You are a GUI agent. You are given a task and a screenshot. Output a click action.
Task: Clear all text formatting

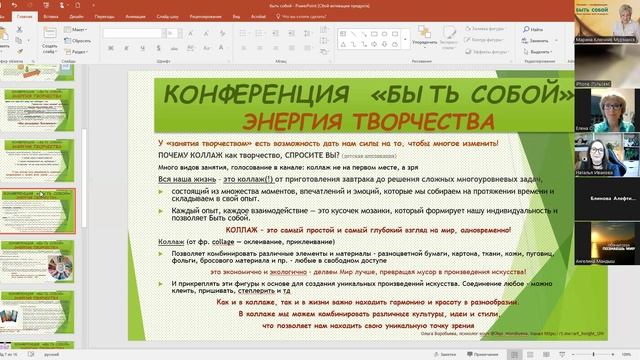pyautogui.click(x=222, y=33)
